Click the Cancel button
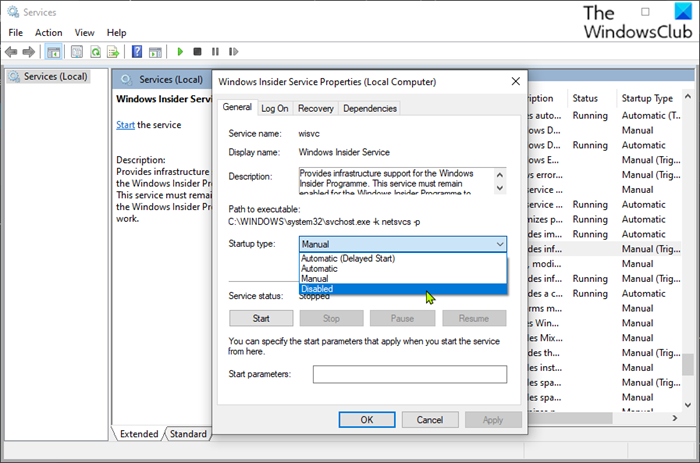Screen dimensions: 700x463 [x=430, y=420]
